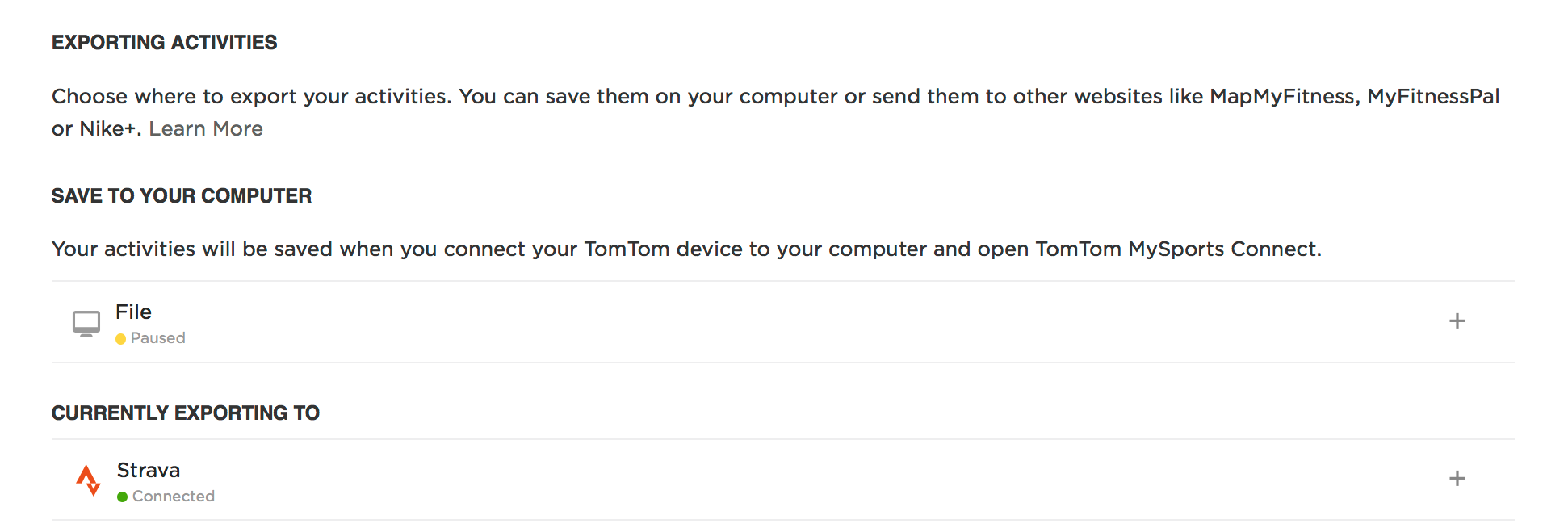Click the Strava export service icon
Screen dimensions: 1568x528
click(x=89, y=480)
